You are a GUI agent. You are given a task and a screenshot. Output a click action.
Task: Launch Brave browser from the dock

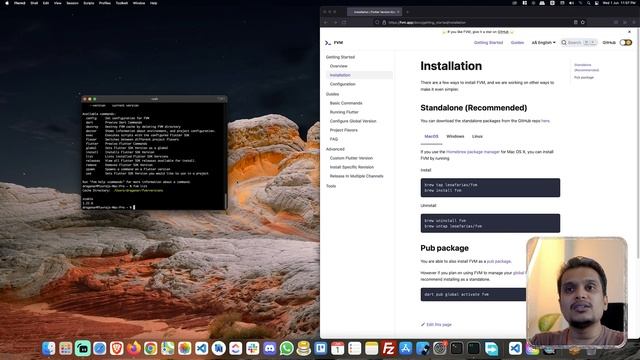(x=117, y=348)
